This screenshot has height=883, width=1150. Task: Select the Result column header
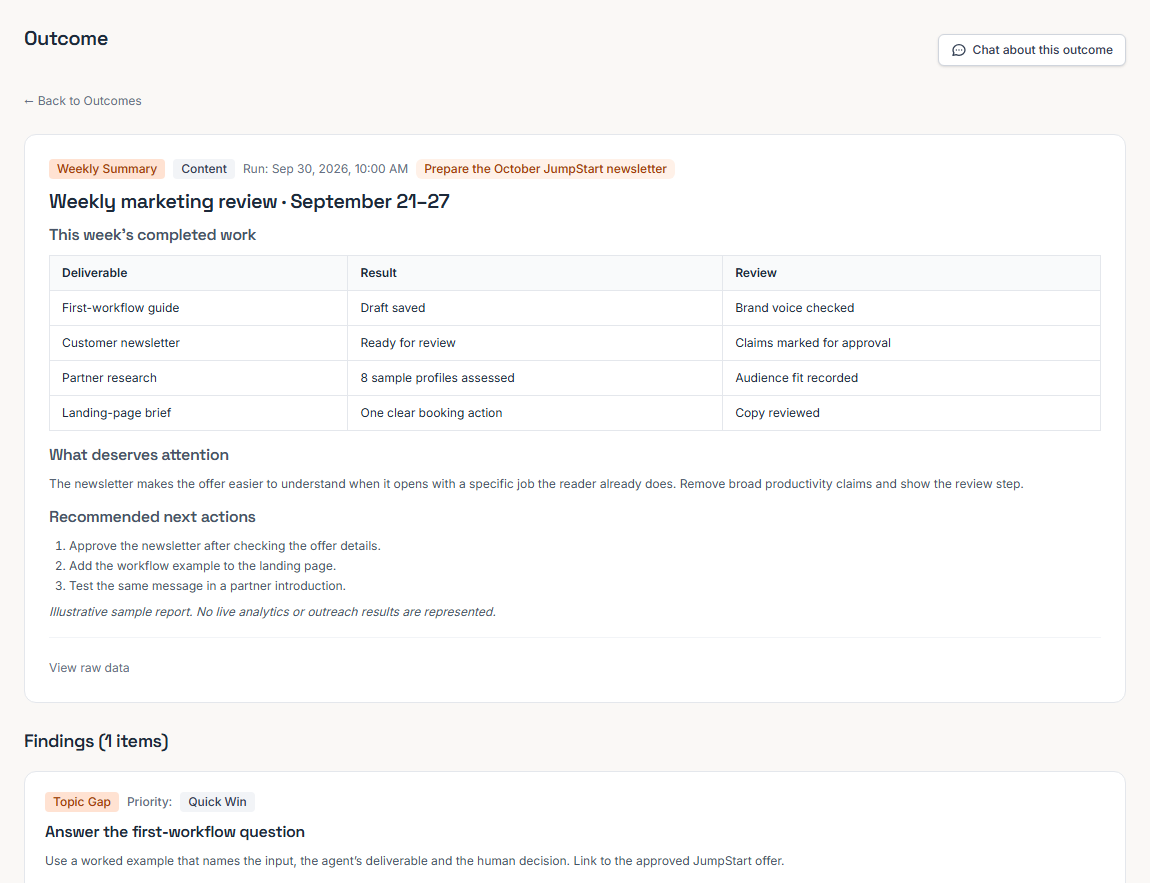point(535,273)
